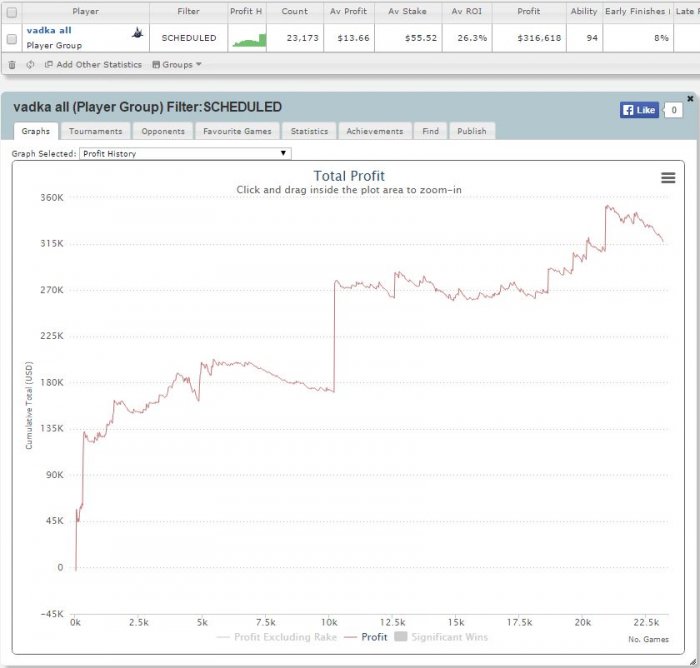The width and height of the screenshot is (700, 668).
Task: Click the Facebook like count 0
Action: pos(674,110)
